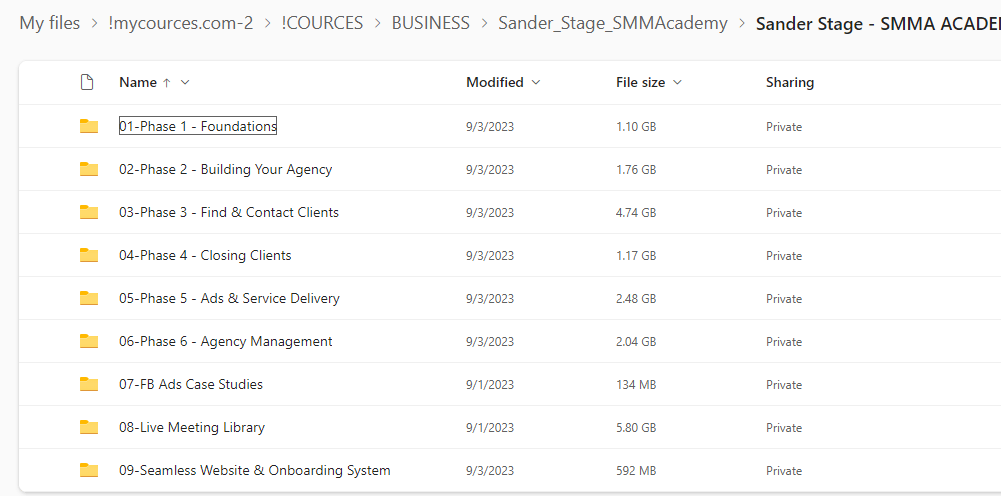Click folder icon for 01-Phase 1 - Foundations
Screen dimensions: 1001x496
[x=89, y=126]
